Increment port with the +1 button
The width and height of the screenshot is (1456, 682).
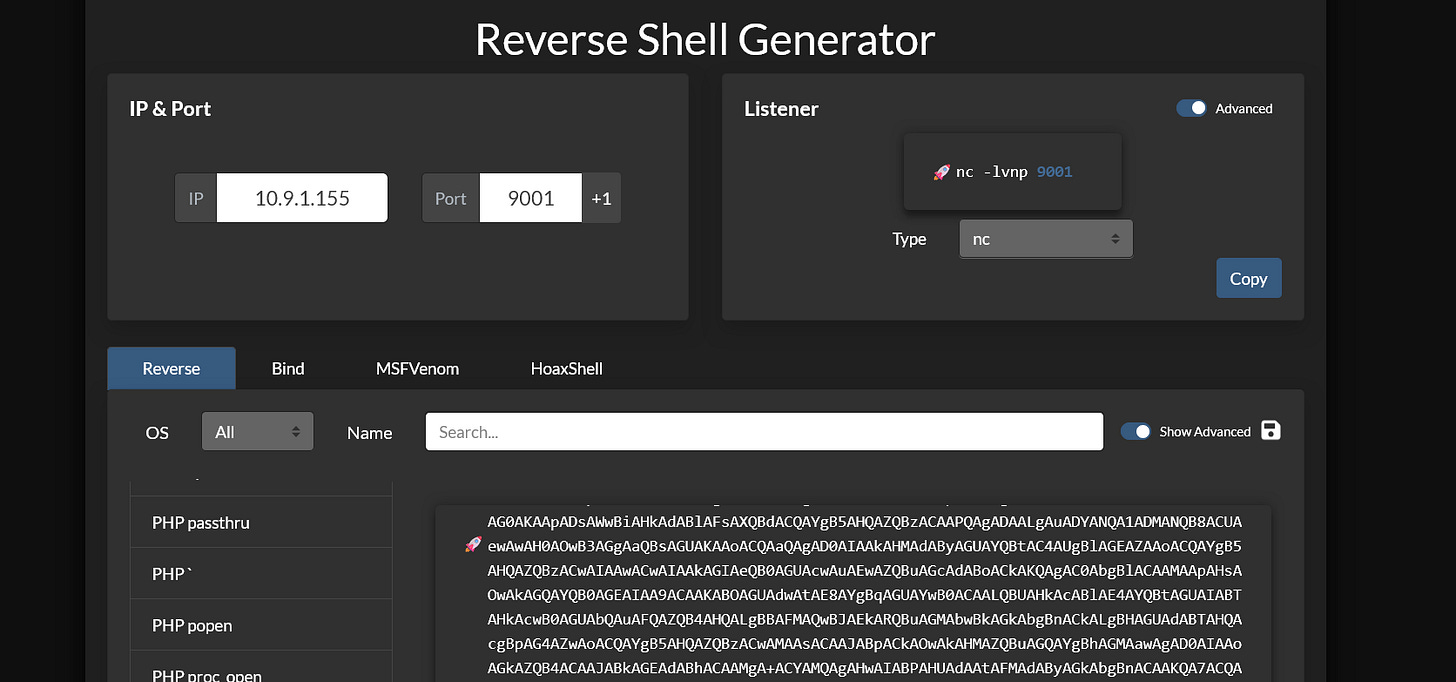[x=601, y=198]
